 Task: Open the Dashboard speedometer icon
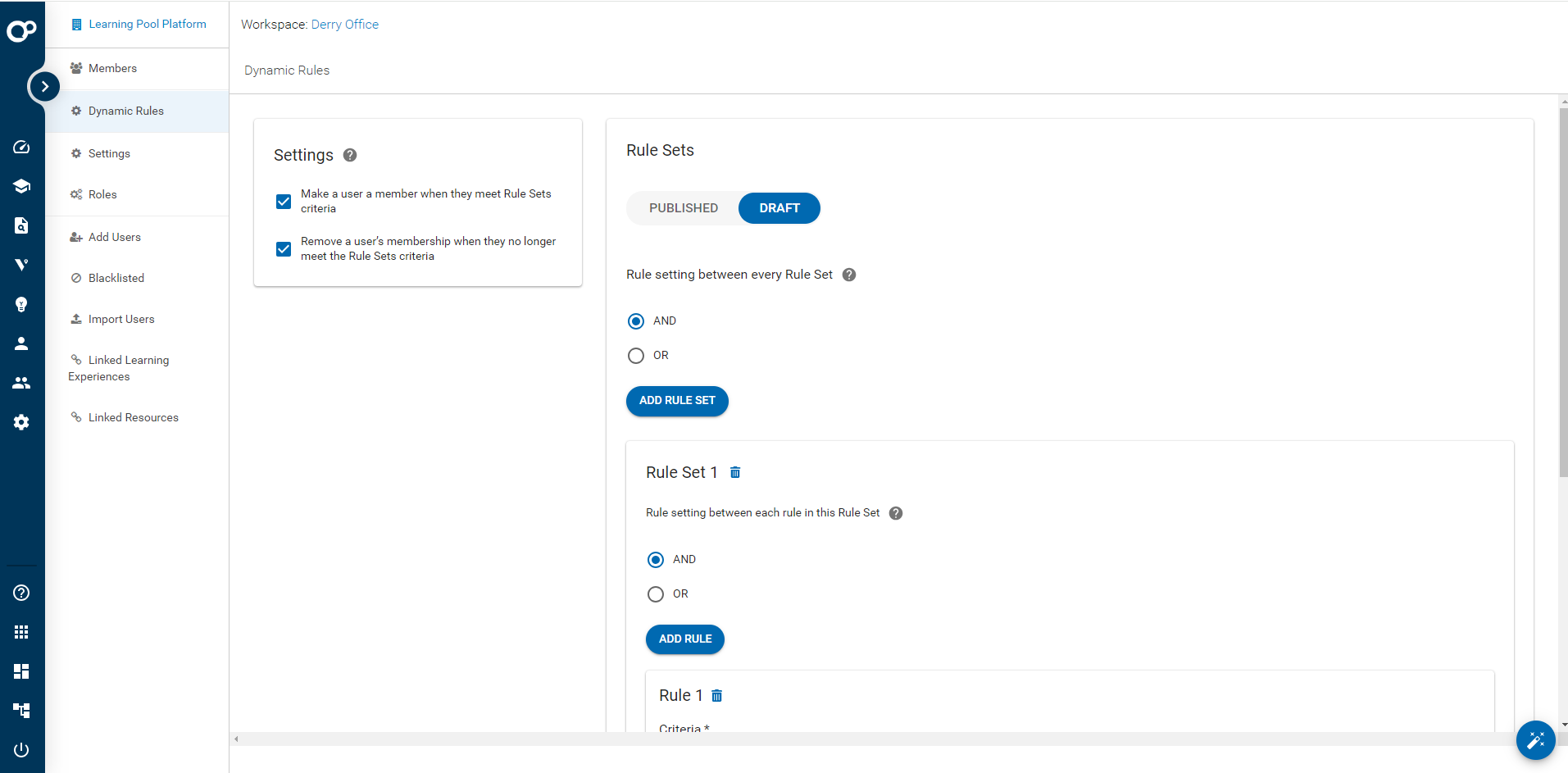pos(21,147)
